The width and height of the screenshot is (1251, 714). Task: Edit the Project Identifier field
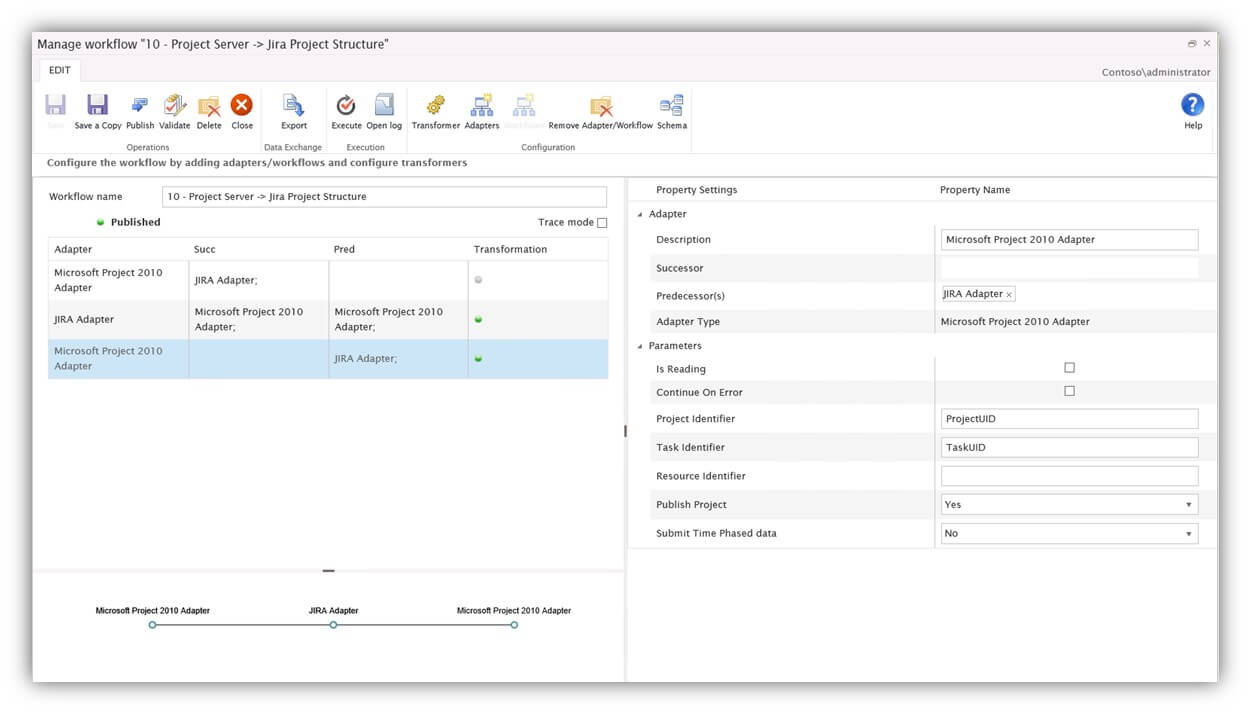click(x=1069, y=419)
